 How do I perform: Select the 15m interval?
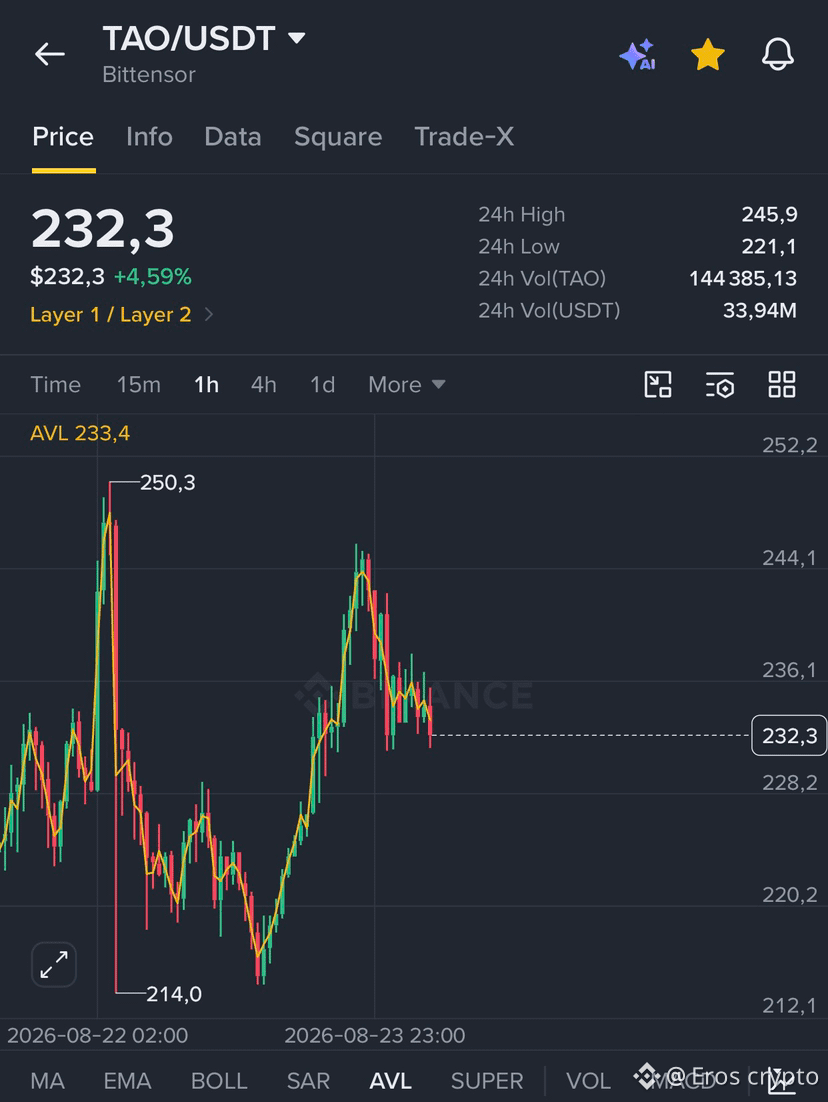click(138, 384)
